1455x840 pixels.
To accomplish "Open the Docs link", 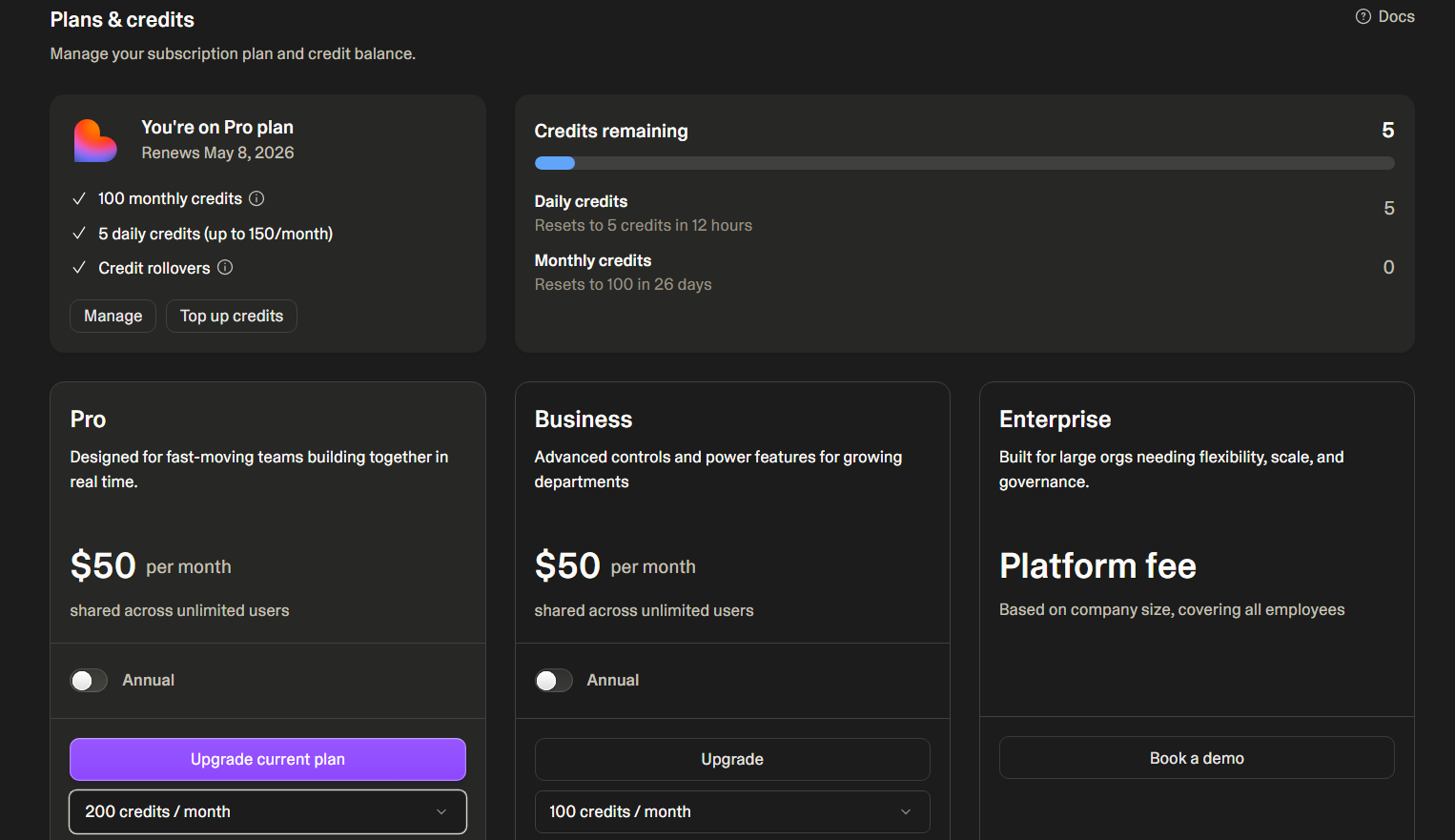I will (1396, 16).
